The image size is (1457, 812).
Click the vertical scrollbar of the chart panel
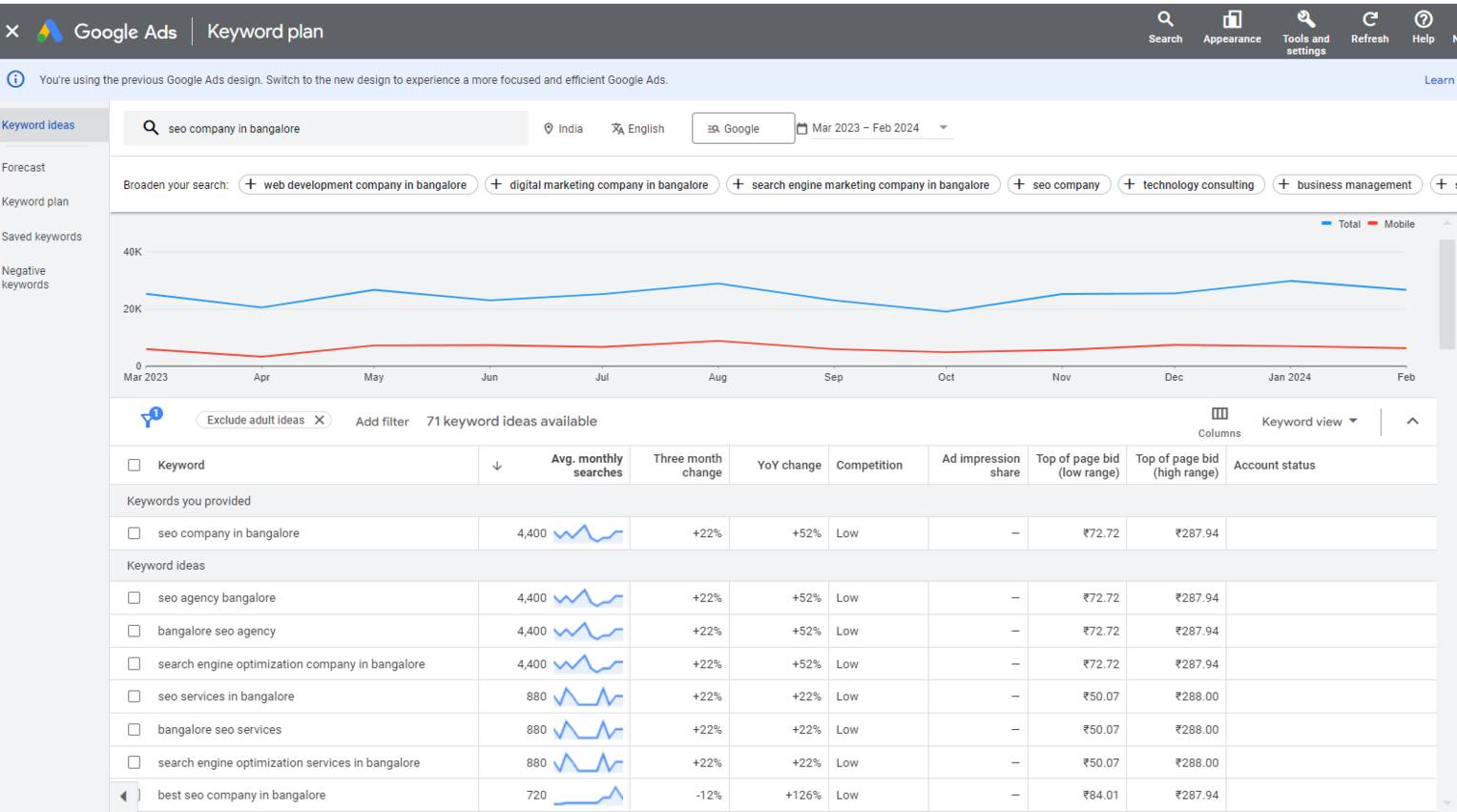click(1447, 294)
